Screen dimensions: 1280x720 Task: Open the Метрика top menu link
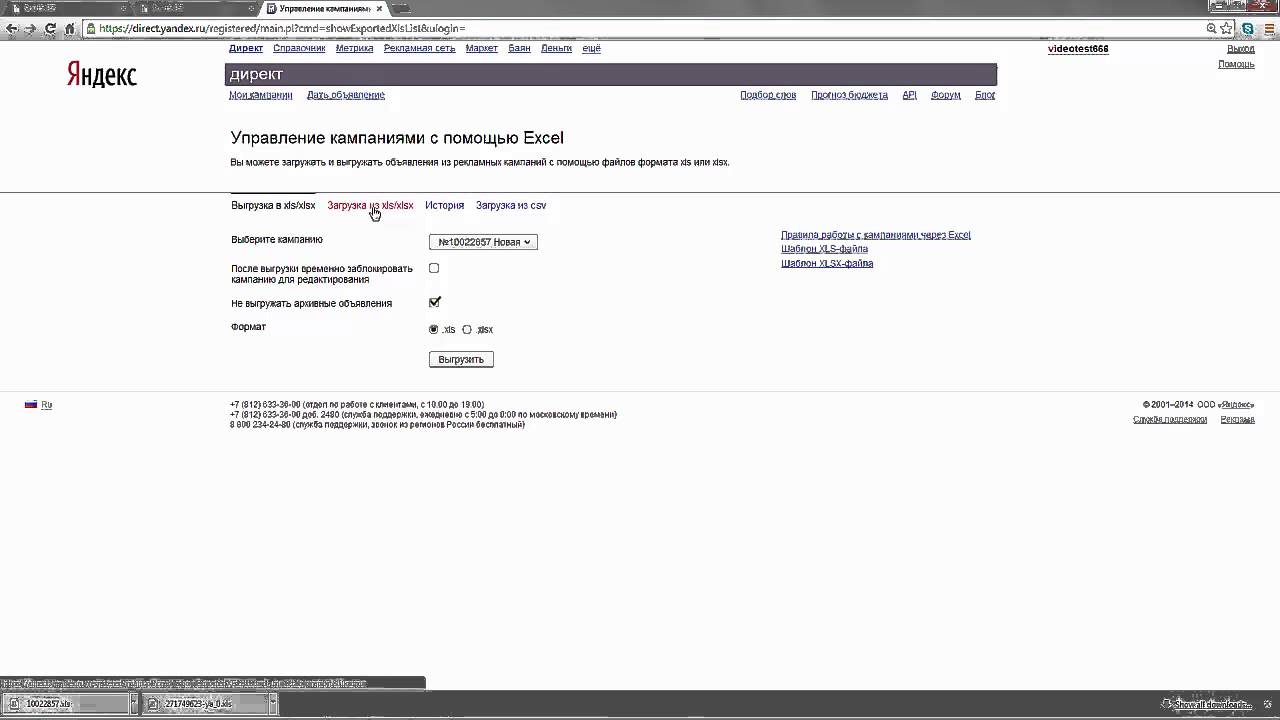pyautogui.click(x=355, y=48)
